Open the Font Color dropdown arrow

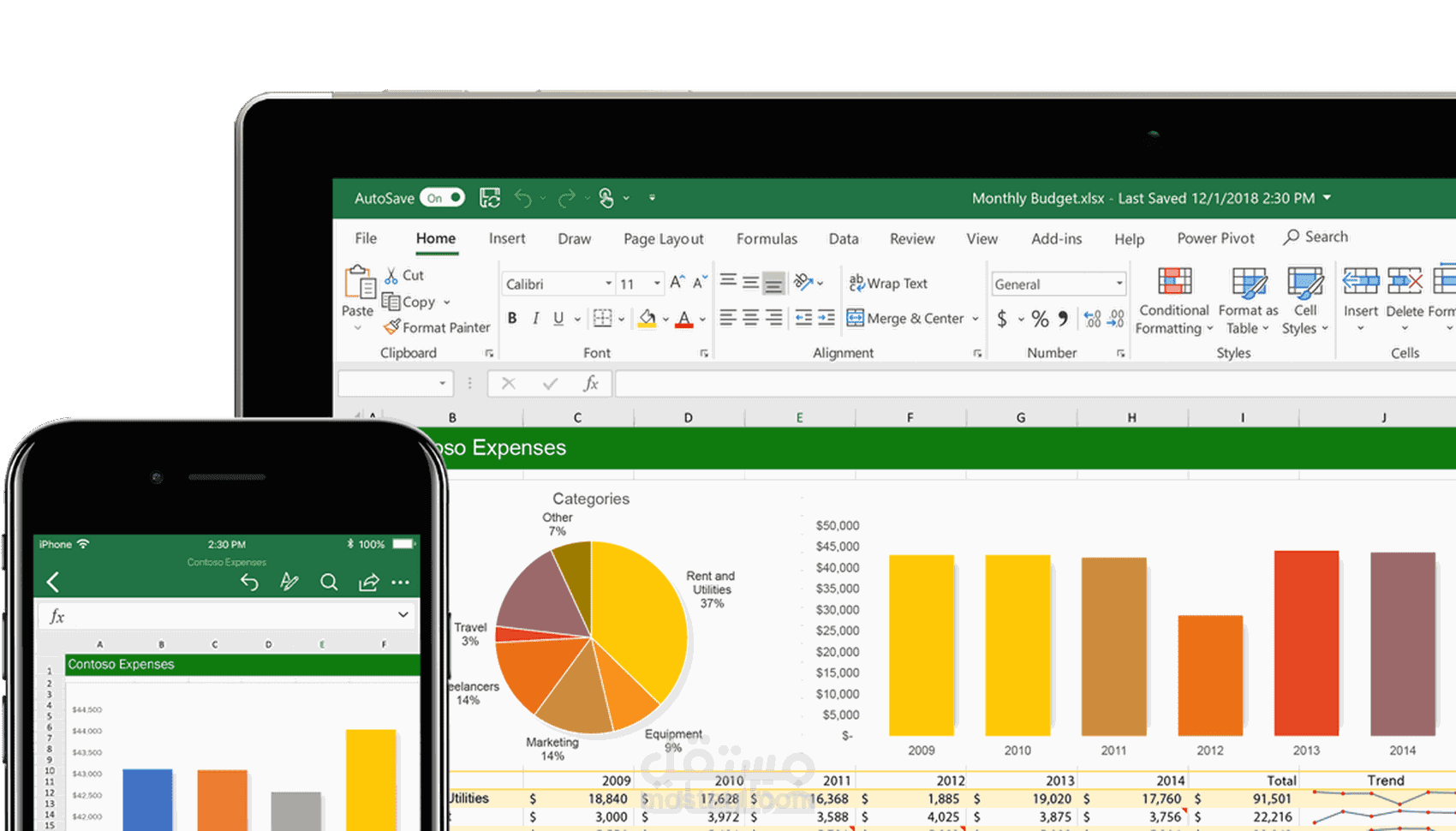click(x=702, y=320)
